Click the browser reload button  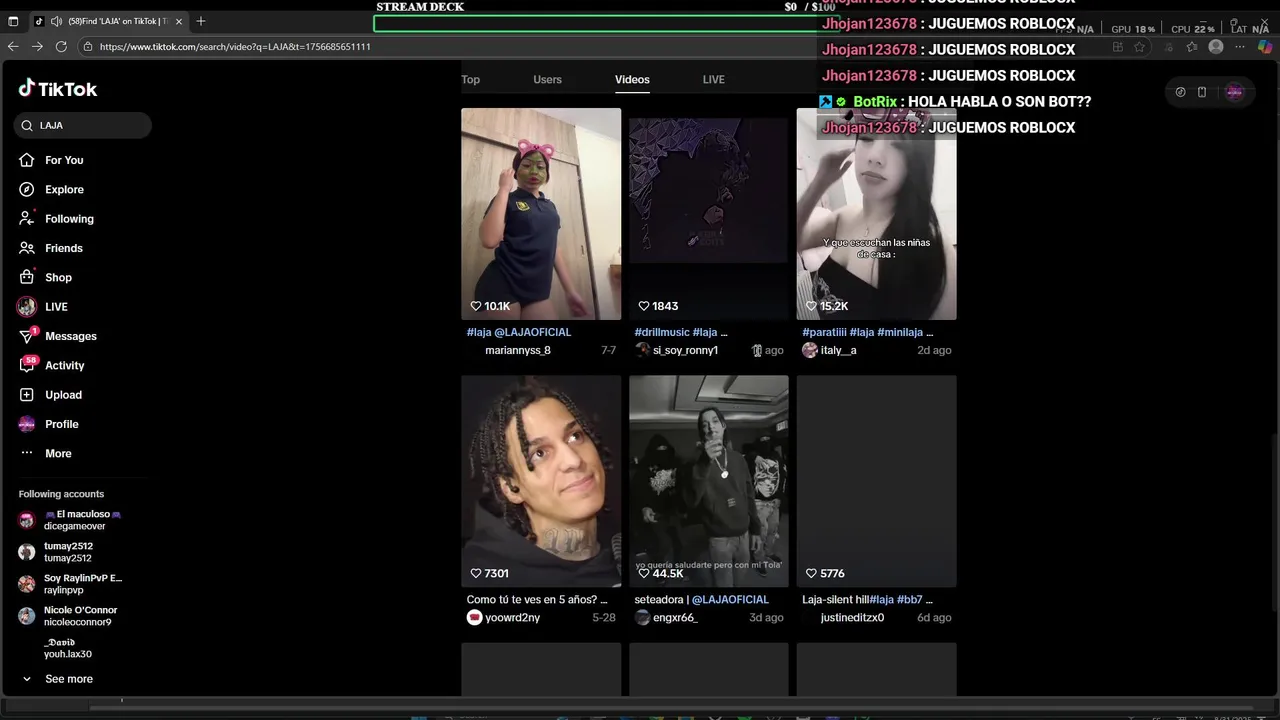(x=61, y=46)
